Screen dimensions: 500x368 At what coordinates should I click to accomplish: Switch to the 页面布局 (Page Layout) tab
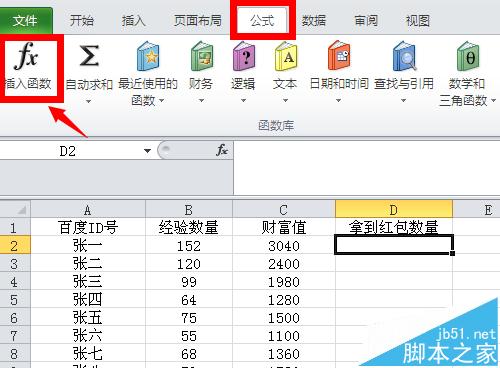tap(198, 21)
